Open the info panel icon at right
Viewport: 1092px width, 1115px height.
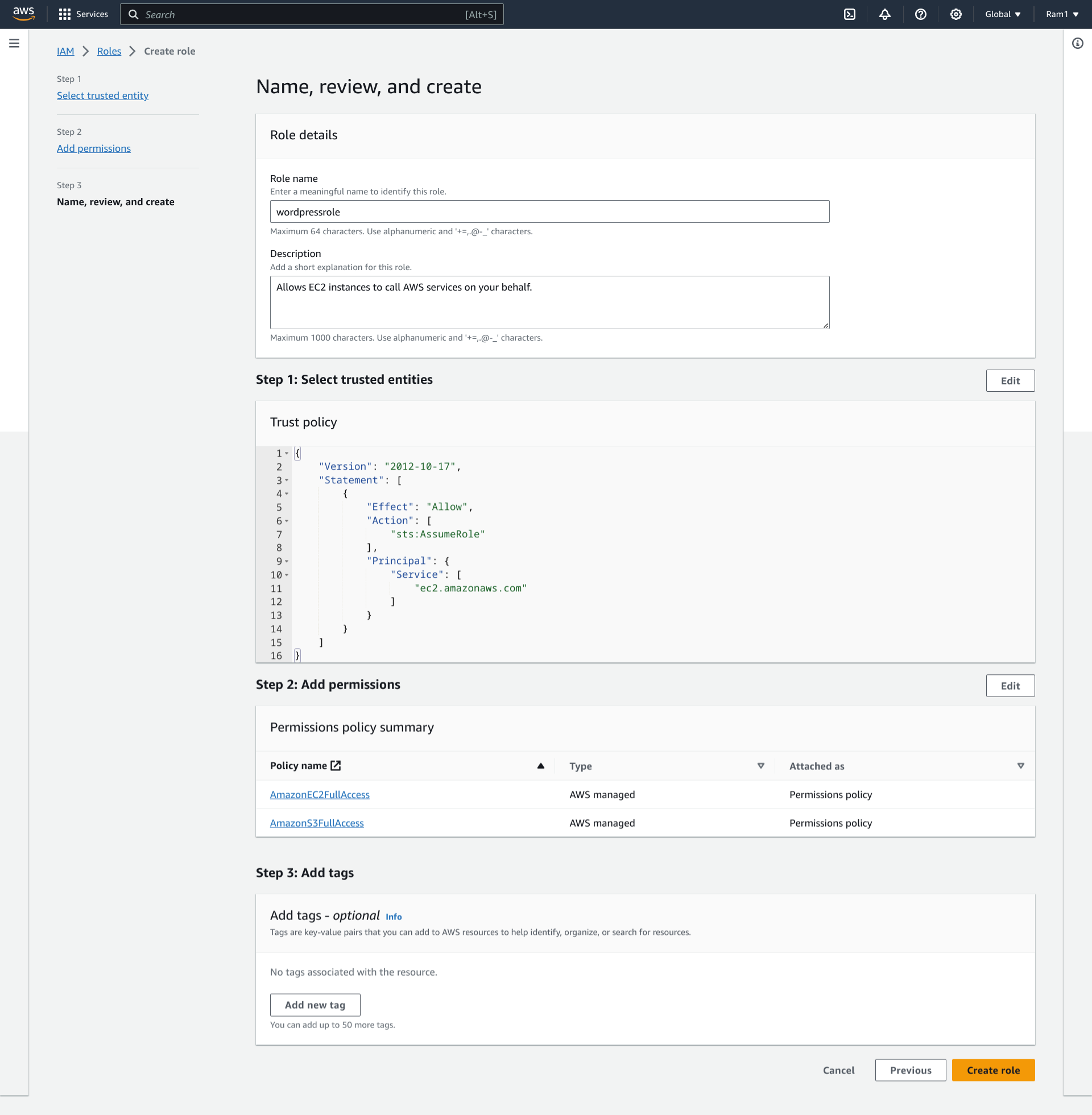1077,44
